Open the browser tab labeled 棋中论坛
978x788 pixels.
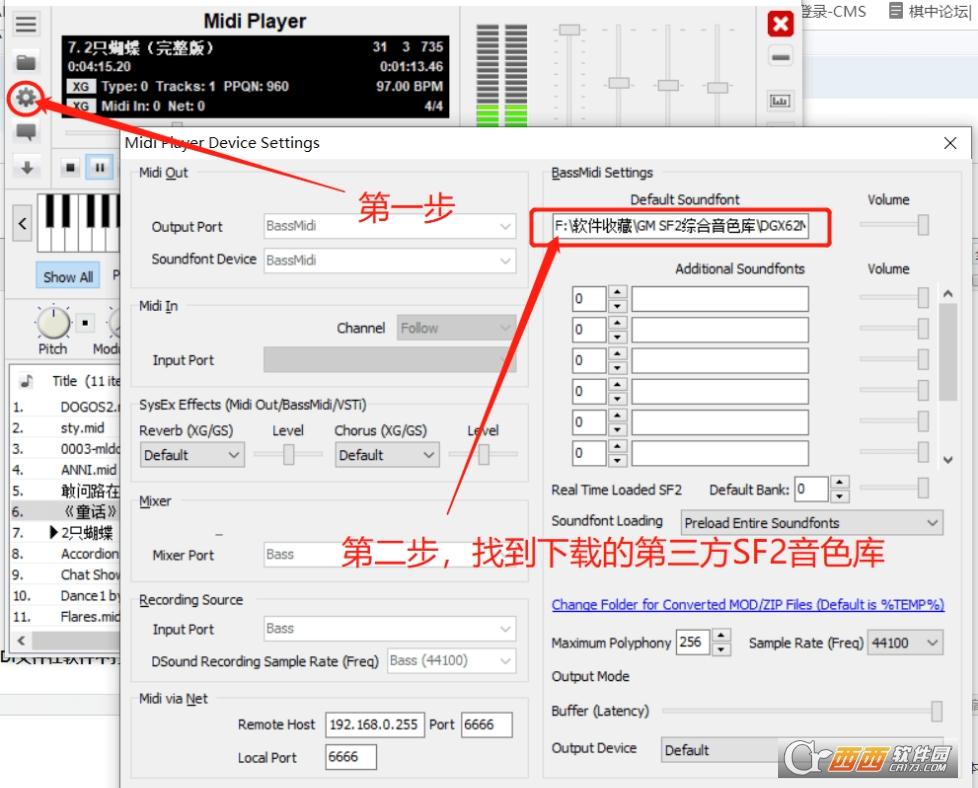pyautogui.click(x=930, y=11)
